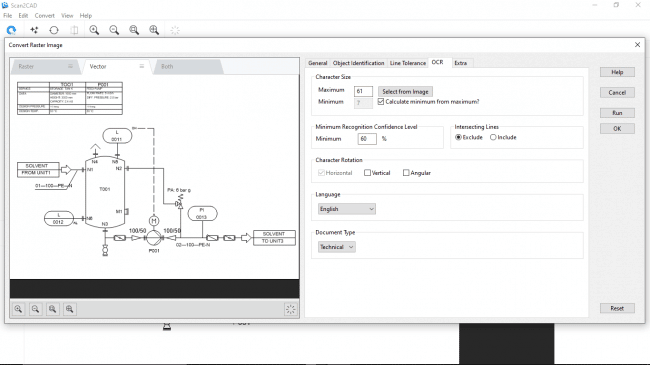Click the sparkle clean image icon in the main toolbar
Image resolution: width=650 pixels, height=365 pixels.
tap(34, 30)
